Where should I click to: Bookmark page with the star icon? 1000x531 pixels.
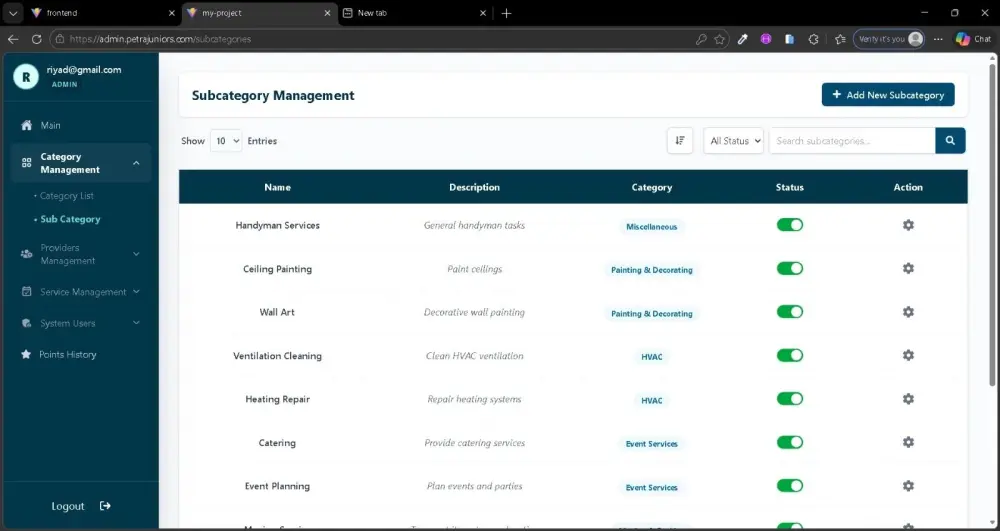point(720,39)
